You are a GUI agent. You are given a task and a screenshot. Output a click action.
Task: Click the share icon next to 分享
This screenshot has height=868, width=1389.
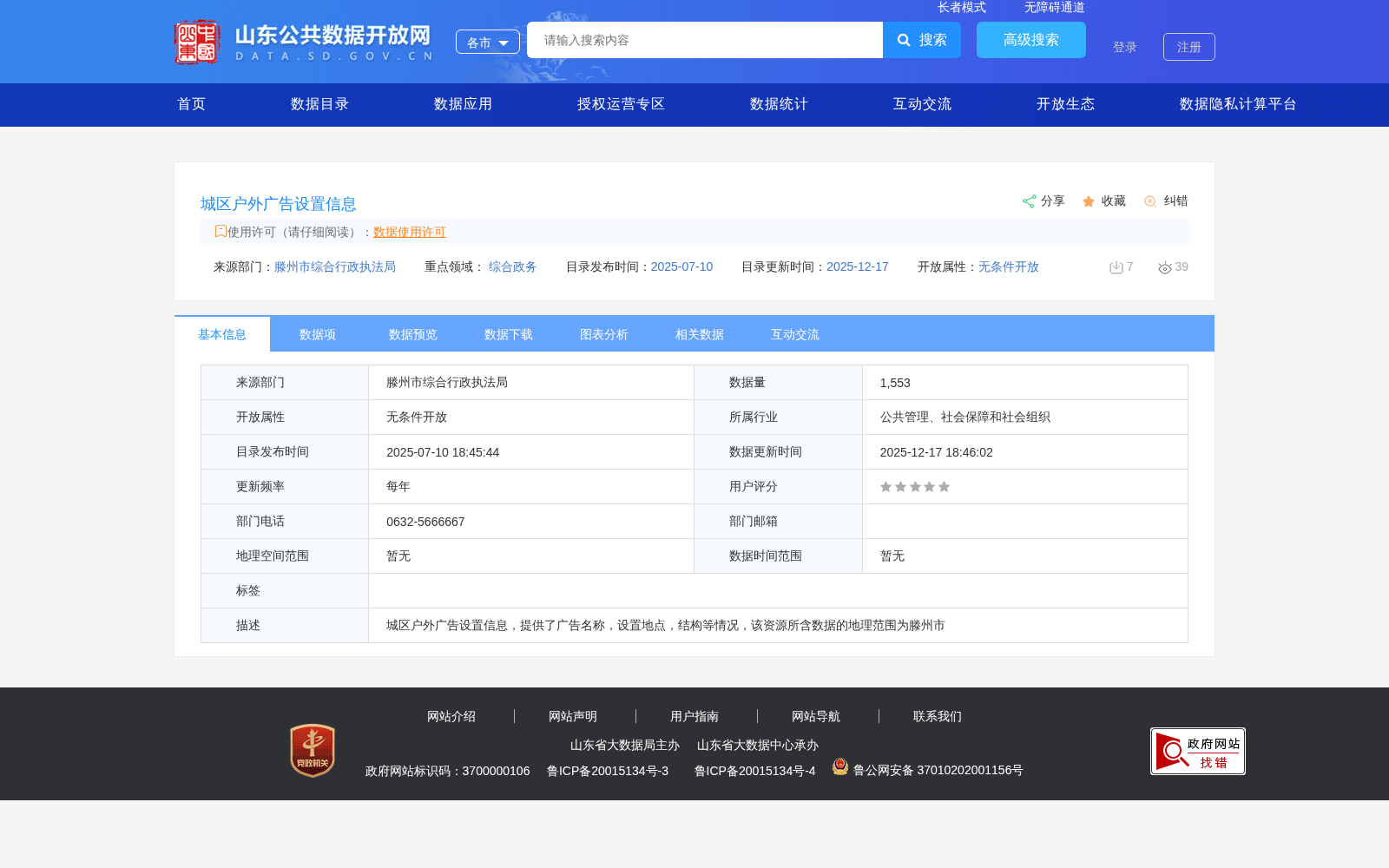(x=1029, y=201)
